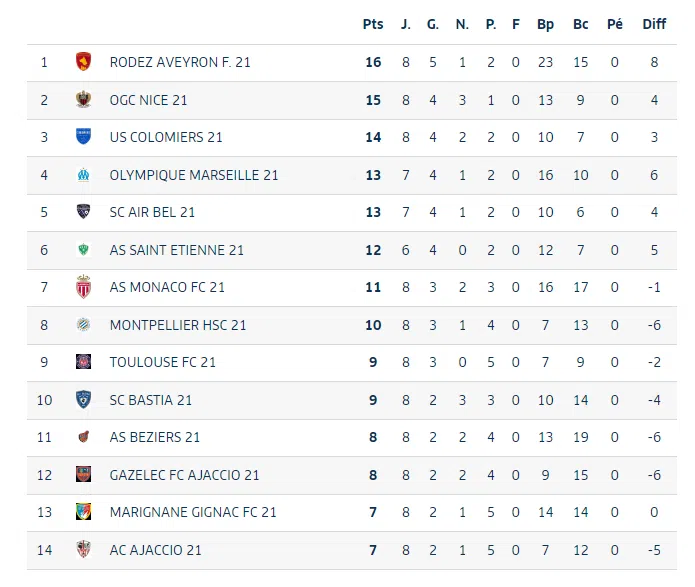Click the Montpellier HSC club logo

pos(83,325)
